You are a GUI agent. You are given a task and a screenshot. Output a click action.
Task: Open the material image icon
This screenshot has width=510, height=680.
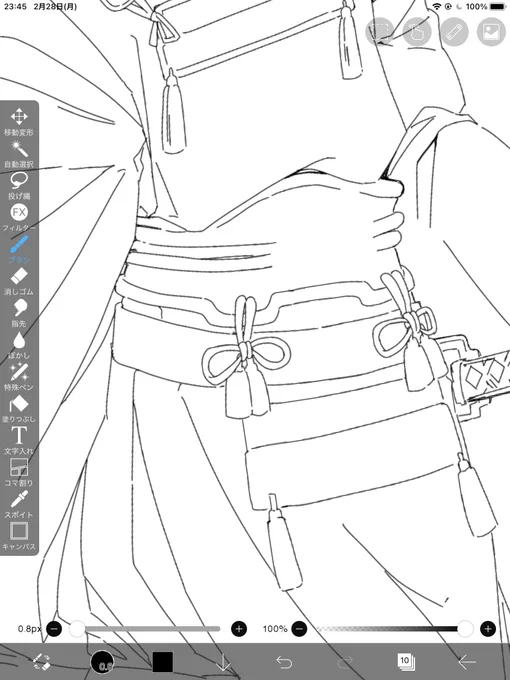491,31
